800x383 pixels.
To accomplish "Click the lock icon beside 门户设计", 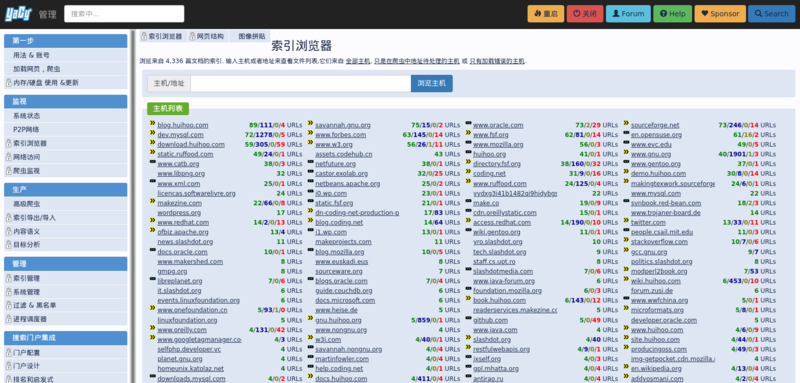I will coord(8,366).
